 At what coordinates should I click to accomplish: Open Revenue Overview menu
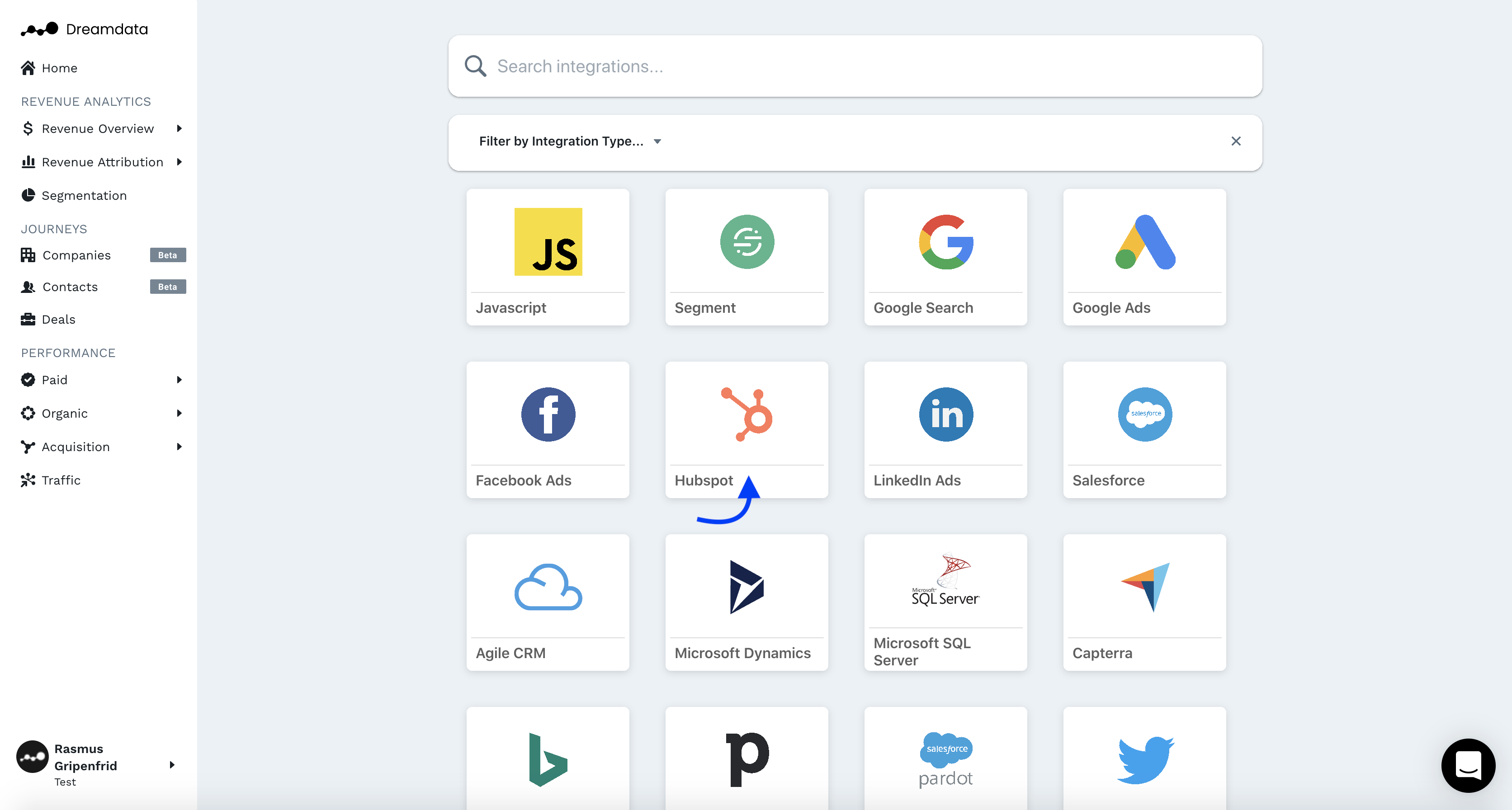pos(97,128)
